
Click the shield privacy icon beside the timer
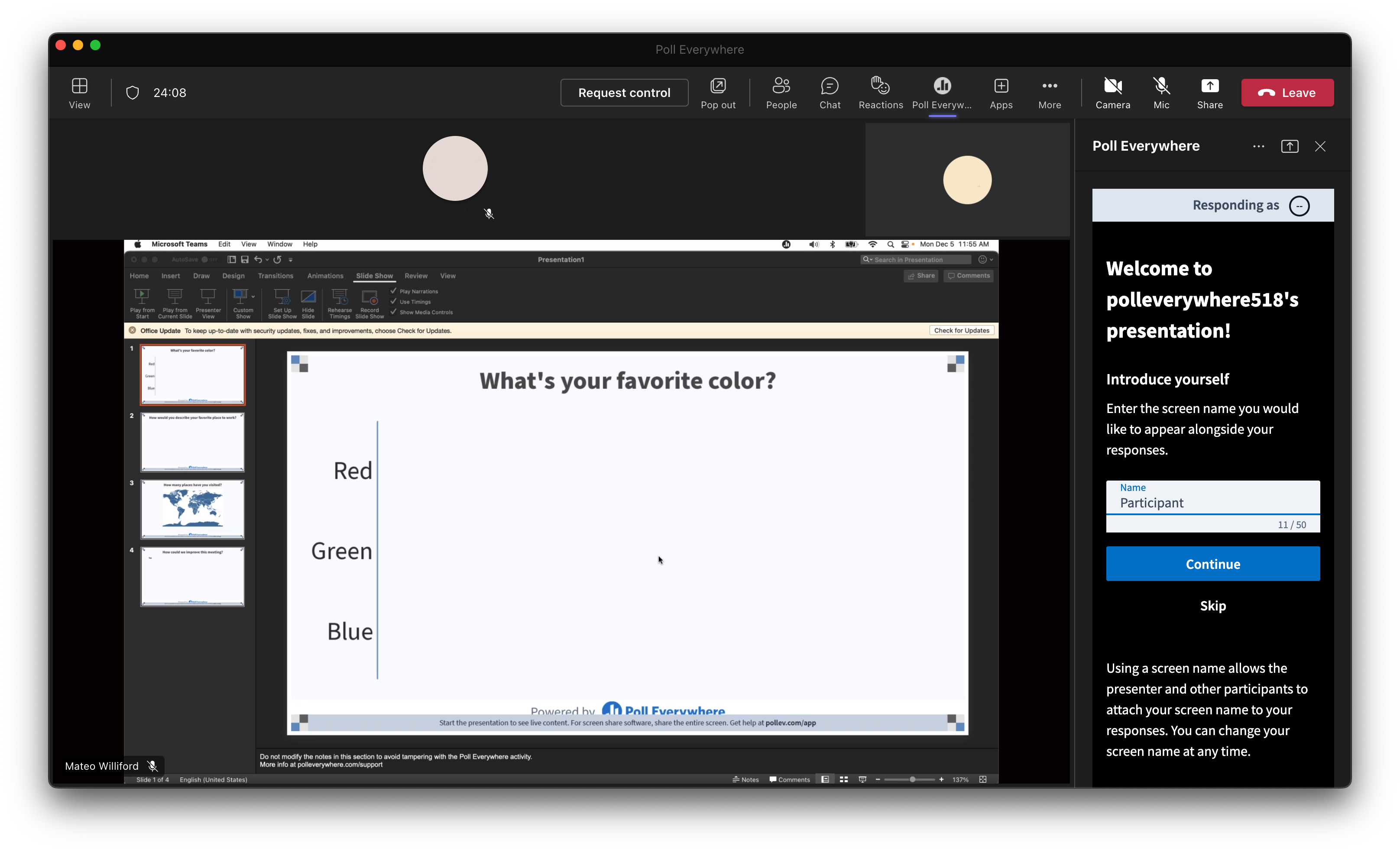[x=133, y=93]
